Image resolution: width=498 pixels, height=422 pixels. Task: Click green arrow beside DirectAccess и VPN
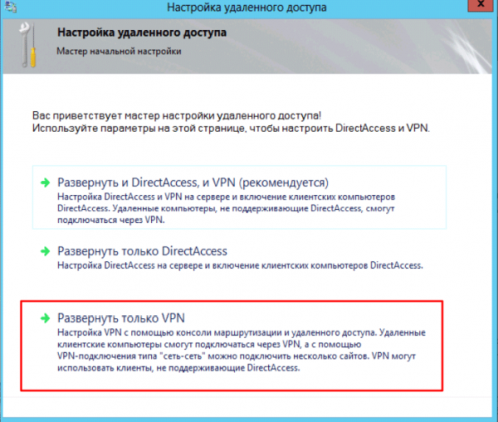pyautogui.click(x=45, y=183)
